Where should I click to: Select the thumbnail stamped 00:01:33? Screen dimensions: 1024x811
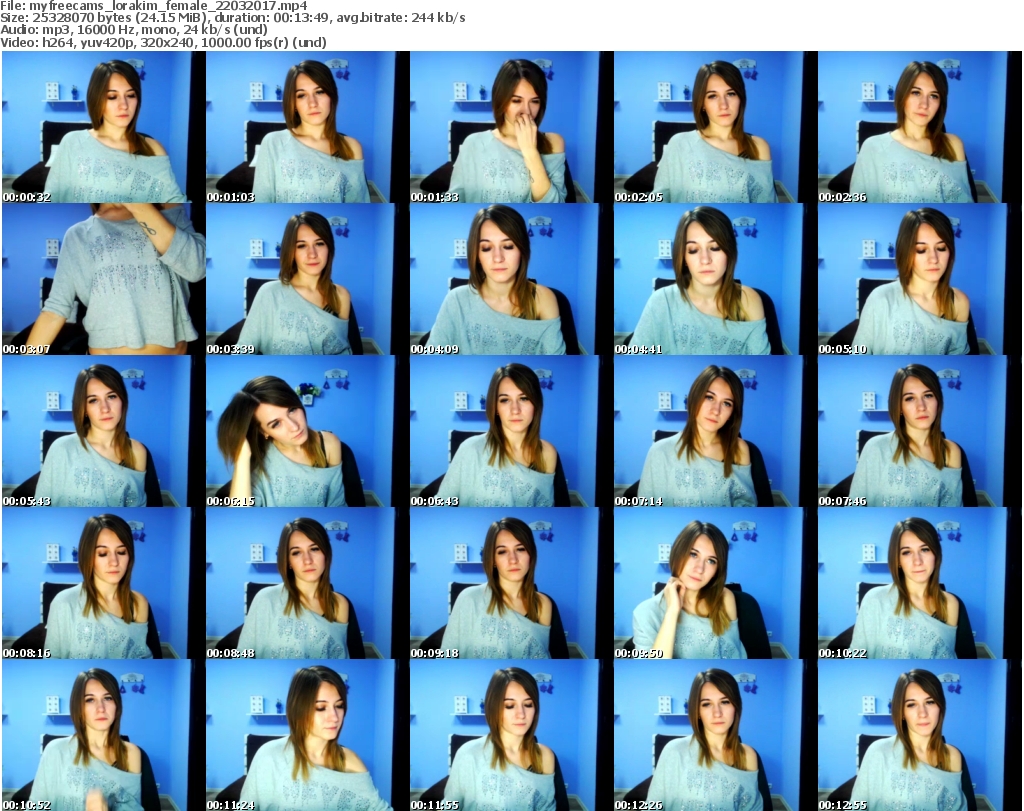coord(511,127)
